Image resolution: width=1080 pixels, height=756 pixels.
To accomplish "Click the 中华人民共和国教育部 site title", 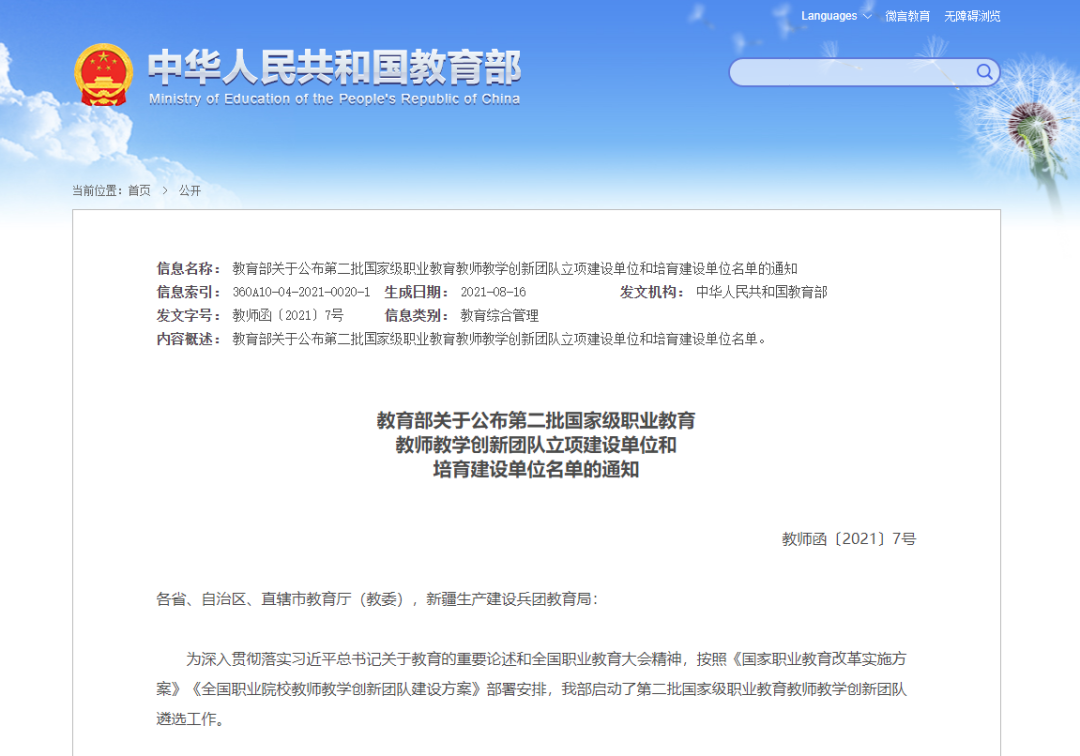I will tap(334, 67).
